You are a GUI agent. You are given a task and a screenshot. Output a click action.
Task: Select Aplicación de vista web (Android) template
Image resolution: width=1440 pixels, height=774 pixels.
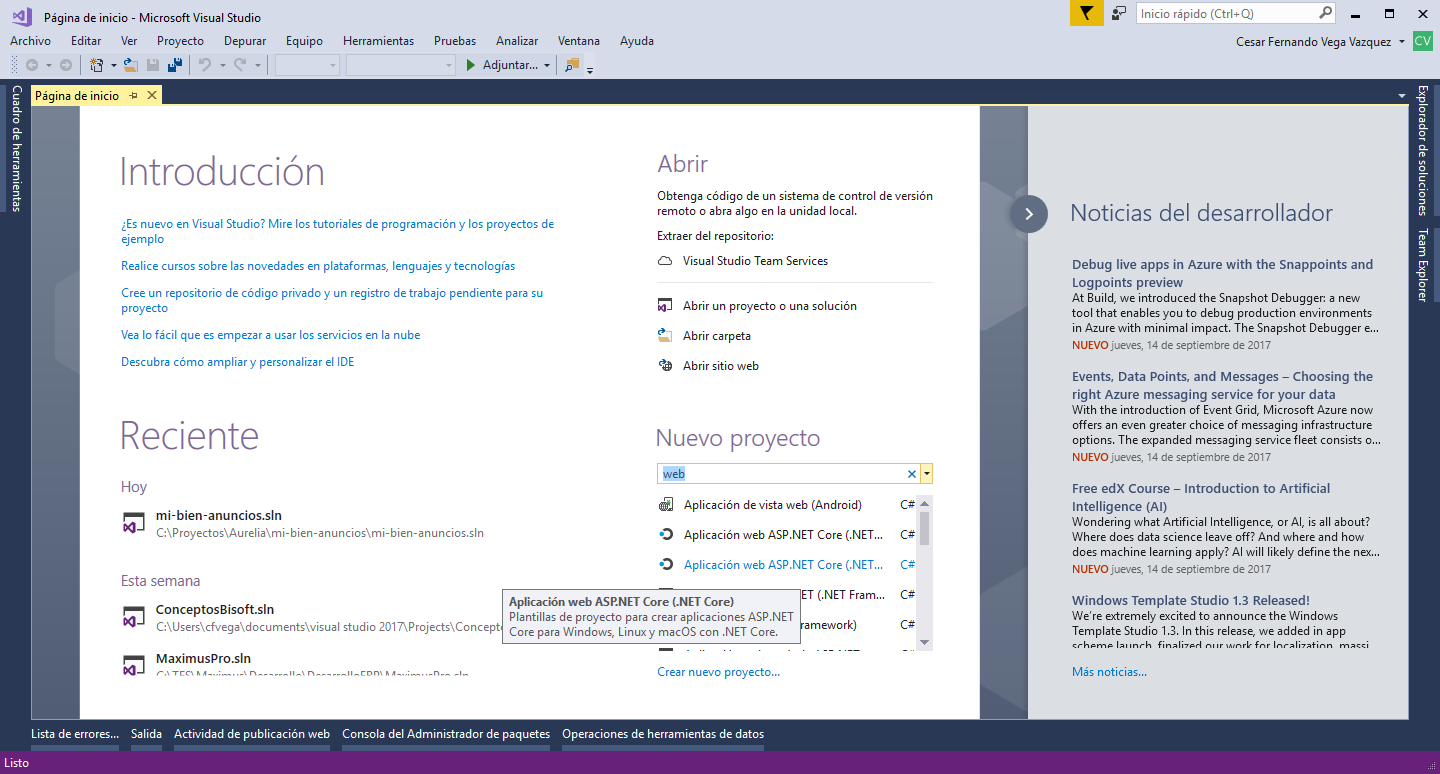(x=786, y=505)
